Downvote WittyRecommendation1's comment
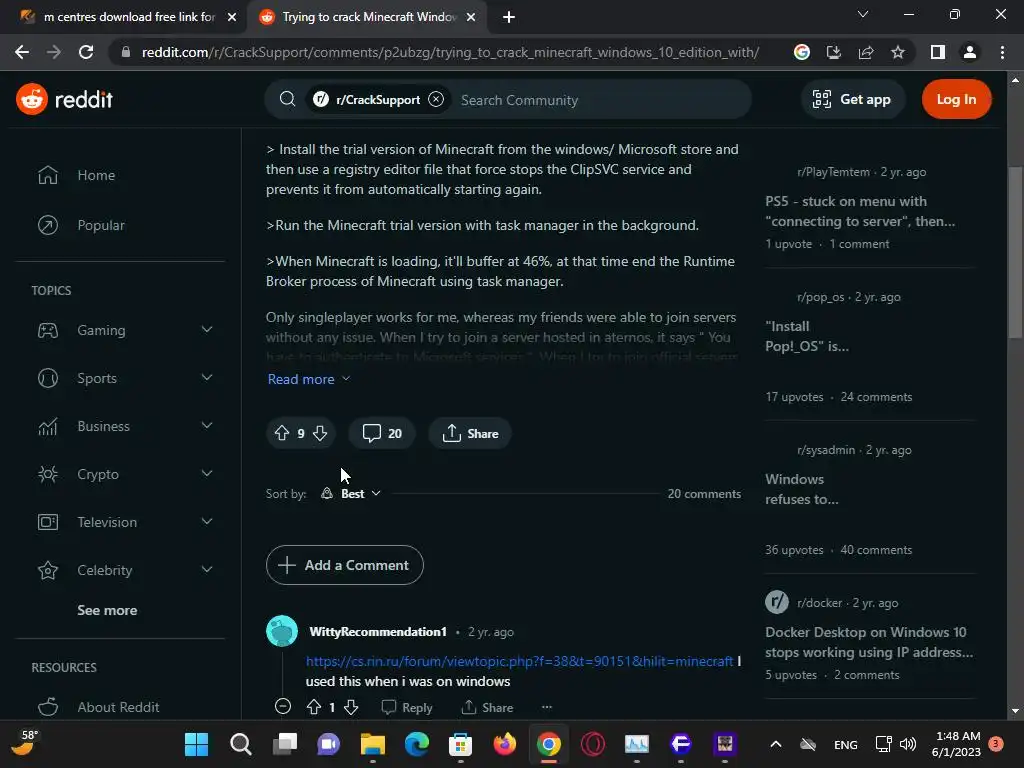Image resolution: width=1024 pixels, height=768 pixels. click(x=351, y=707)
